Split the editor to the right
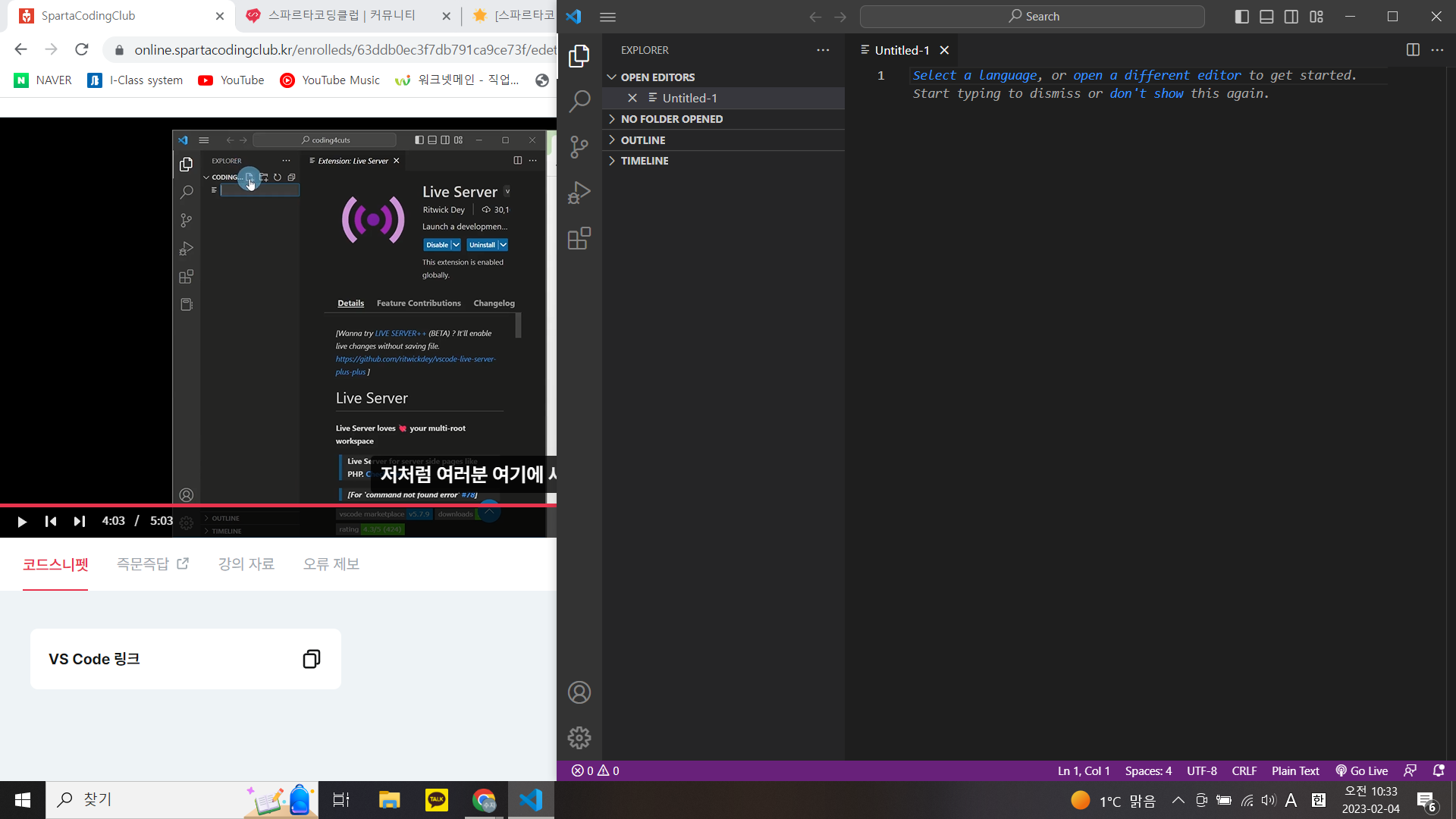The width and height of the screenshot is (1456, 819). [x=1413, y=50]
